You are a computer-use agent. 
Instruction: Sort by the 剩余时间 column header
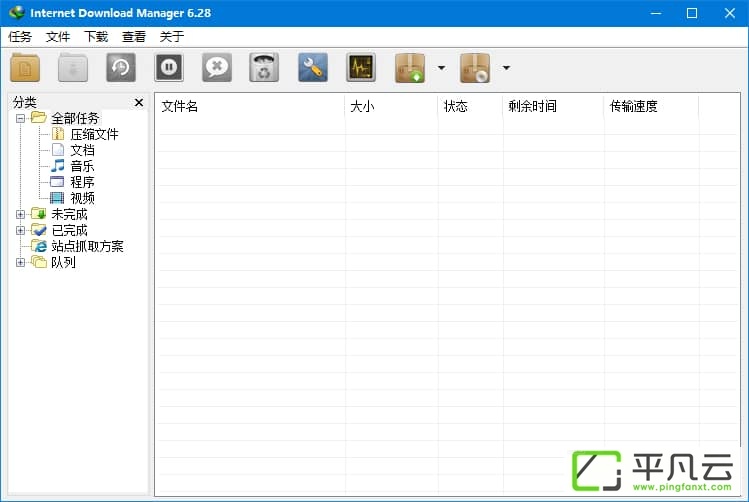[x=553, y=106]
